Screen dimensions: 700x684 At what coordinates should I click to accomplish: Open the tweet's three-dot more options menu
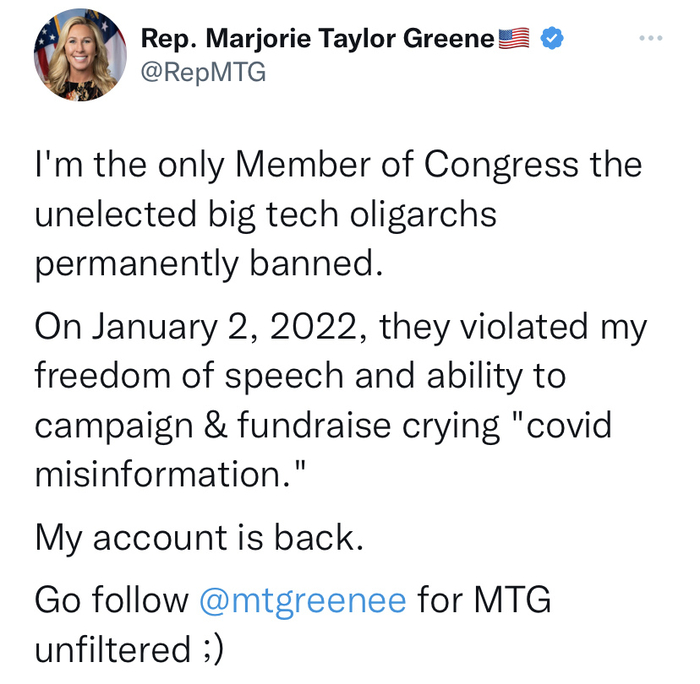pyautogui.click(x=650, y=39)
